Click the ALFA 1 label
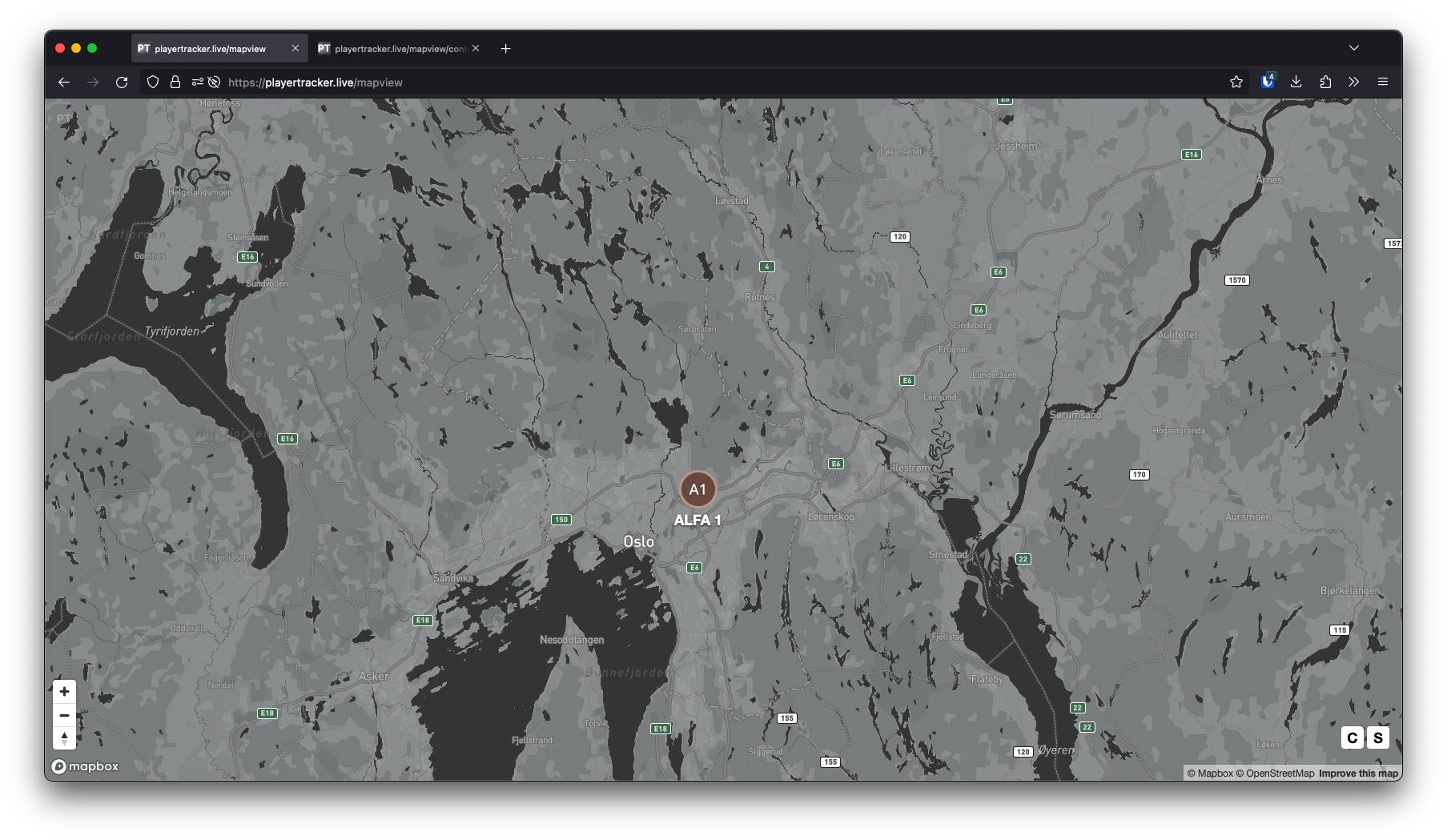The image size is (1447, 840). coord(697,520)
